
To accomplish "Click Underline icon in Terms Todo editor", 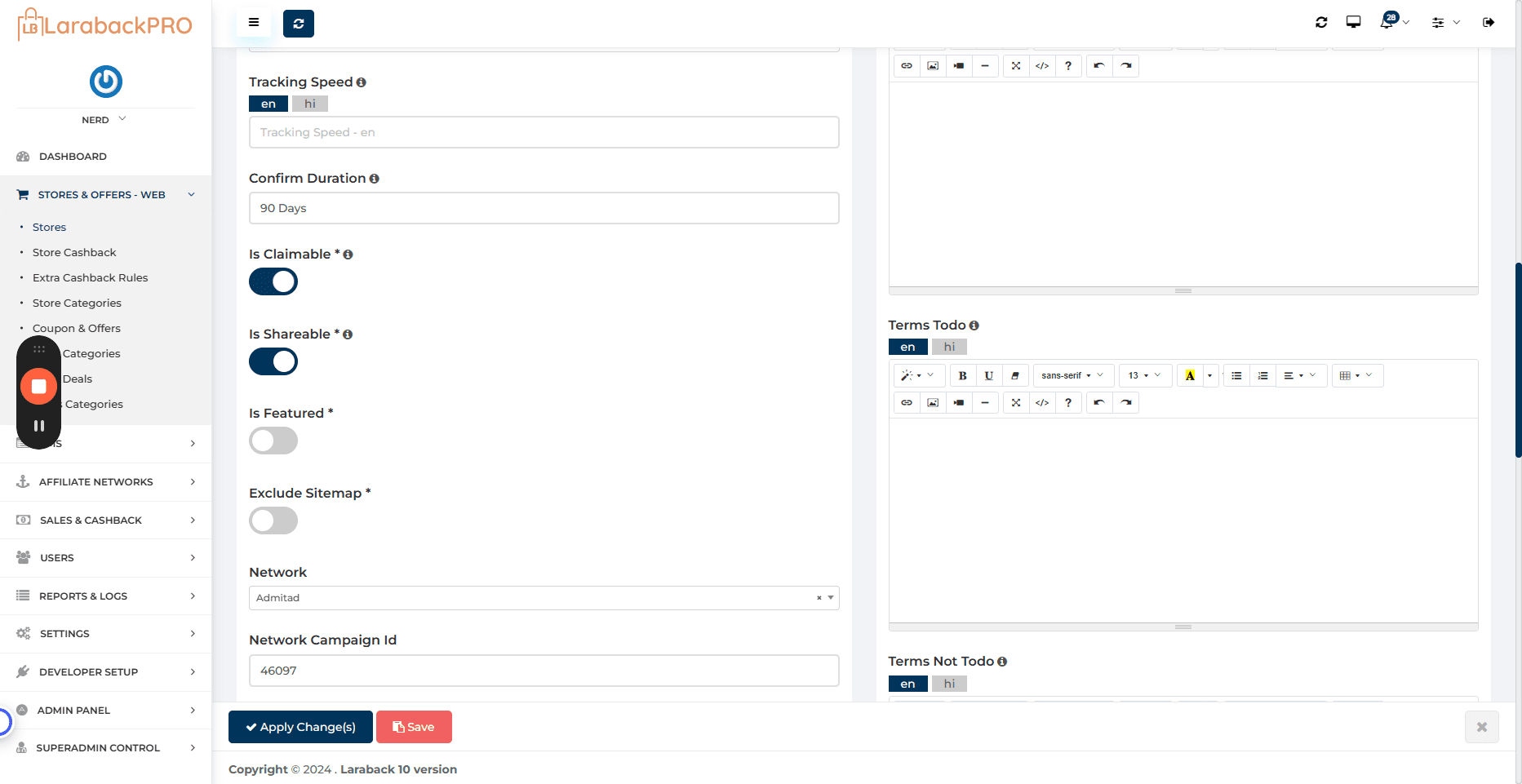I will (988, 375).
